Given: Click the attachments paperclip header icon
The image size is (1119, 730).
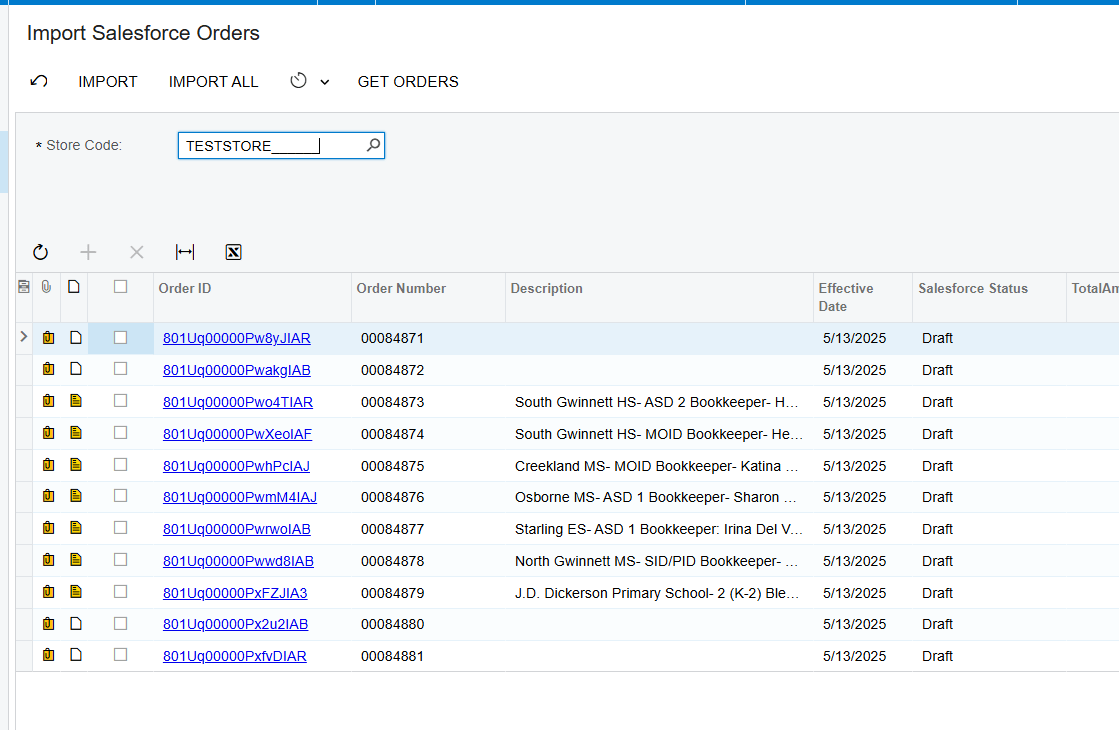Looking at the screenshot, I should [46, 287].
